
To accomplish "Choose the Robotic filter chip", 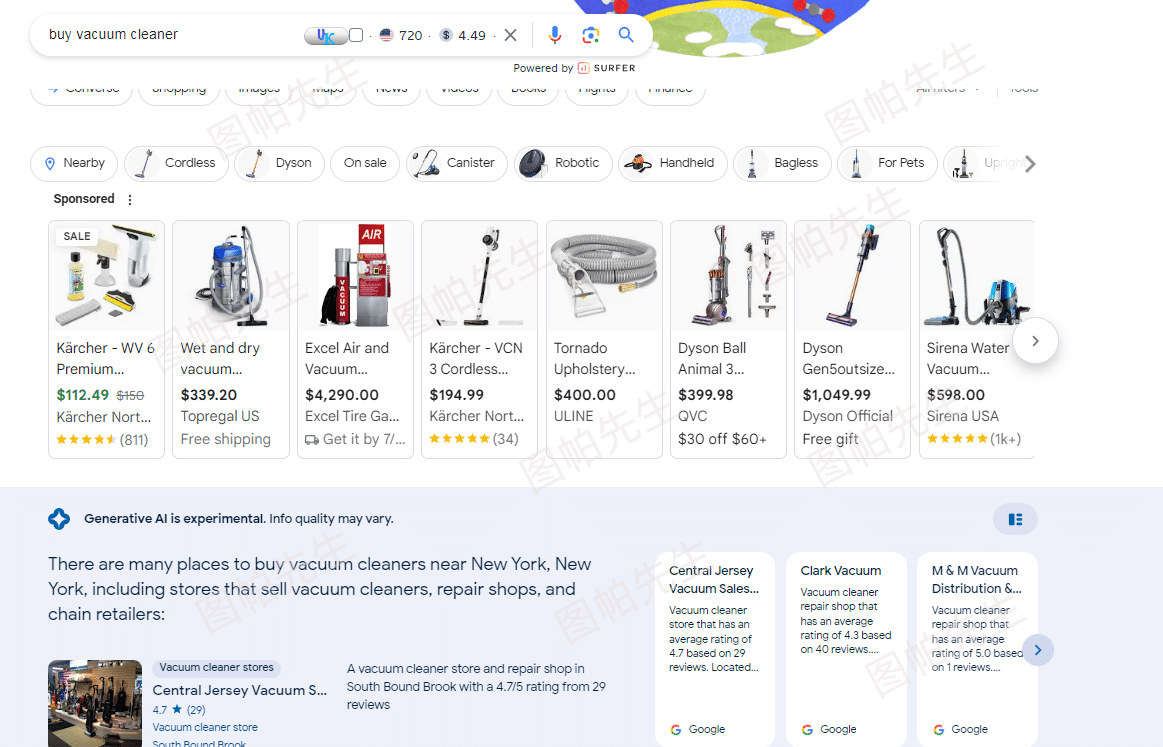I will point(563,163).
